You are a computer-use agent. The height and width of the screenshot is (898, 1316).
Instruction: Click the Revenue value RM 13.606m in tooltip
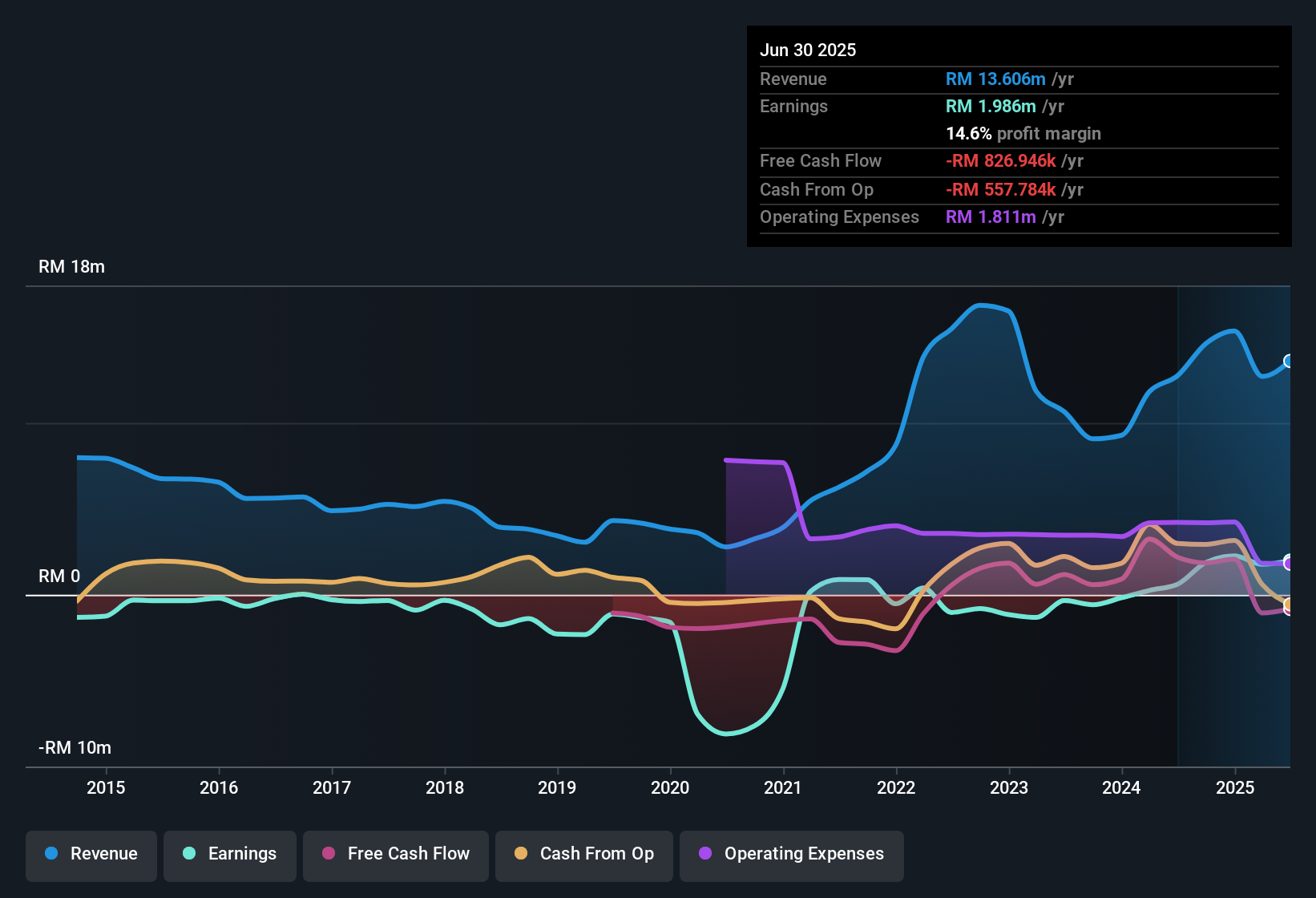995,79
